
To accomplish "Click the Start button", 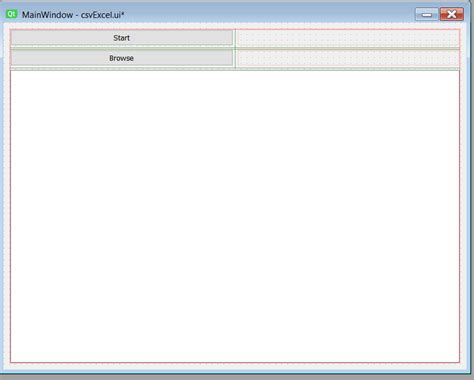I will pyautogui.click(x=122, y=38).
